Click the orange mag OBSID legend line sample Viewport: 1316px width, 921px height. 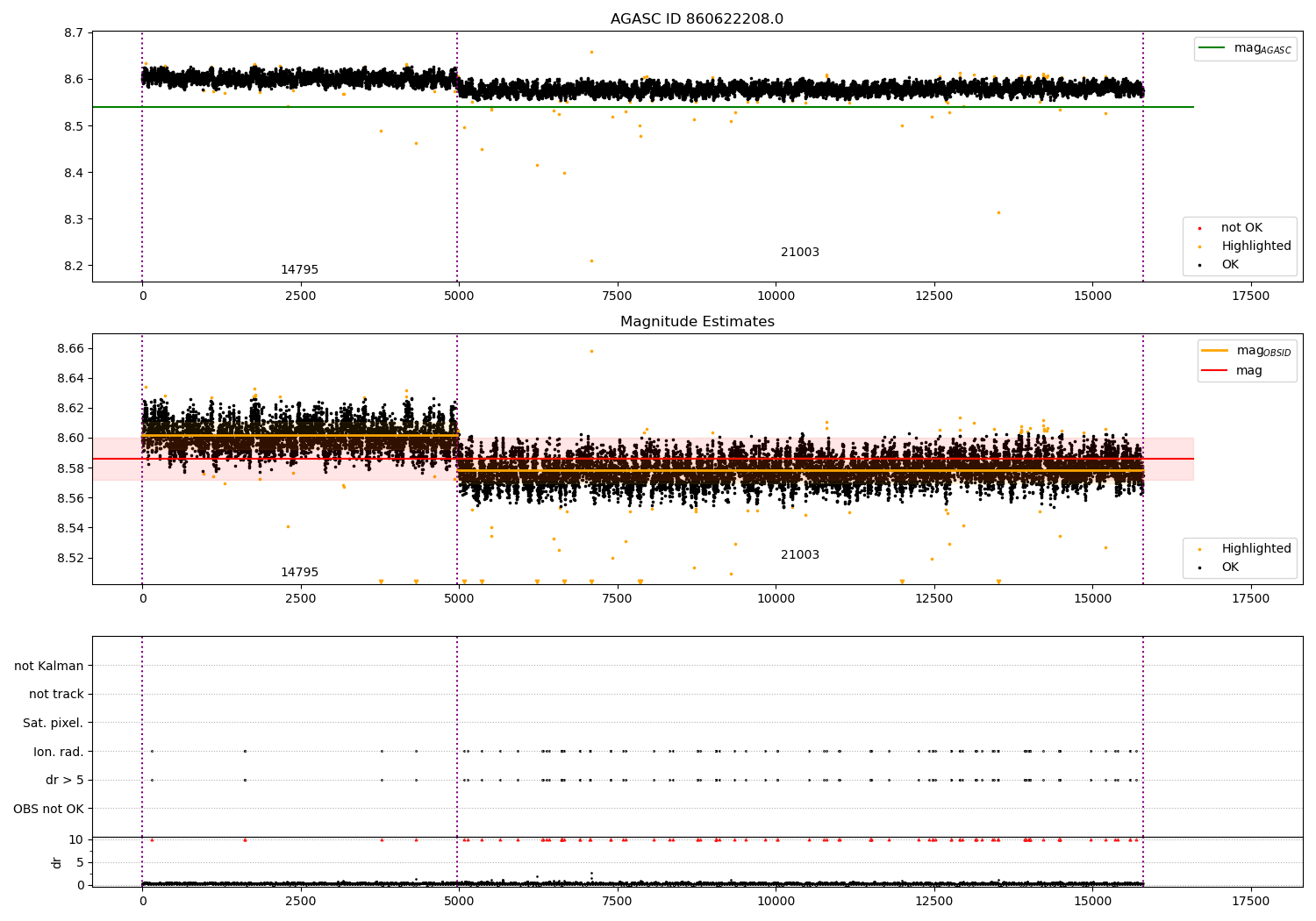pos(1215,350)
